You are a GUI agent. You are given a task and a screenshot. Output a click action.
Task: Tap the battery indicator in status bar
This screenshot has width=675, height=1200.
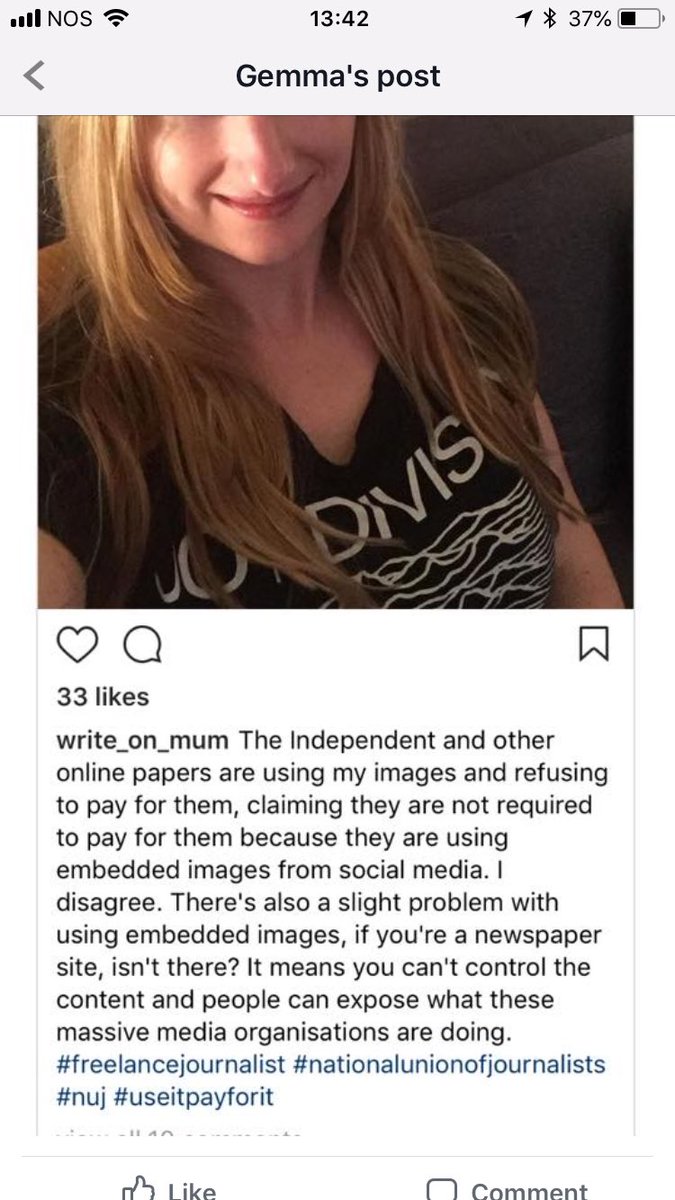click(640, 19)
